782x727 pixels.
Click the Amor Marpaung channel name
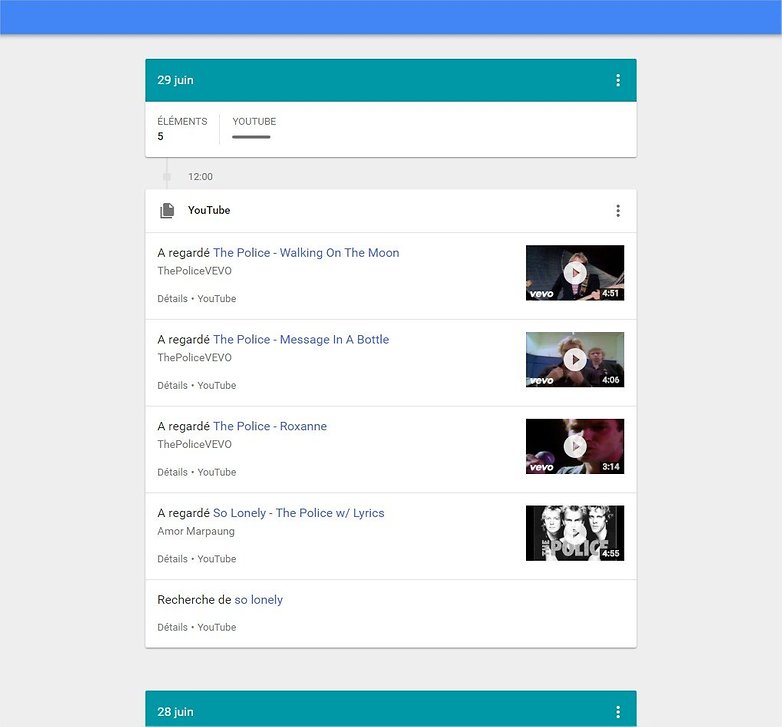(x=196, y=531)
